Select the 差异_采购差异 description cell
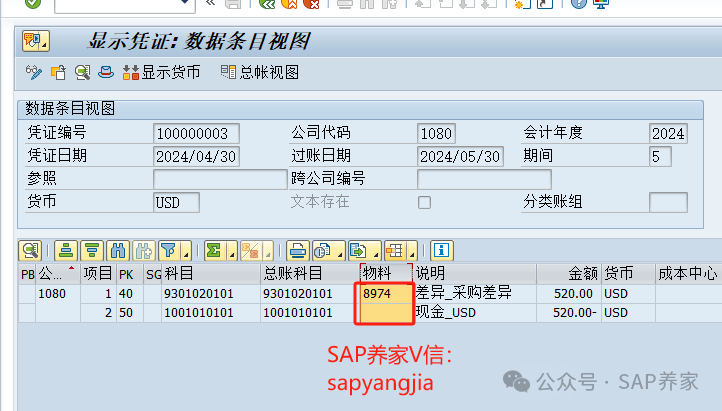Image resolution: width=722 pixels, height=411 pixels. [475, 294]
